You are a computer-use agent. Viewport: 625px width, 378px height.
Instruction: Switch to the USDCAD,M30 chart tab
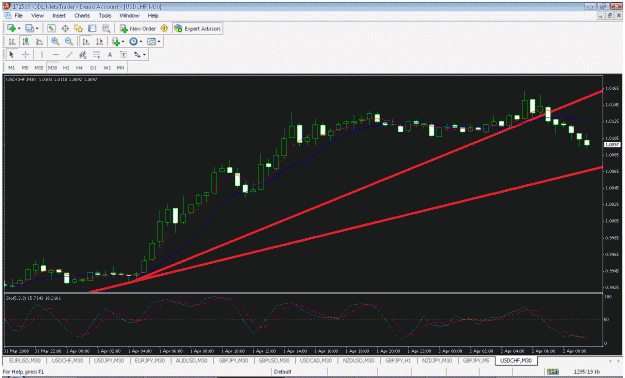coord(316,361)
